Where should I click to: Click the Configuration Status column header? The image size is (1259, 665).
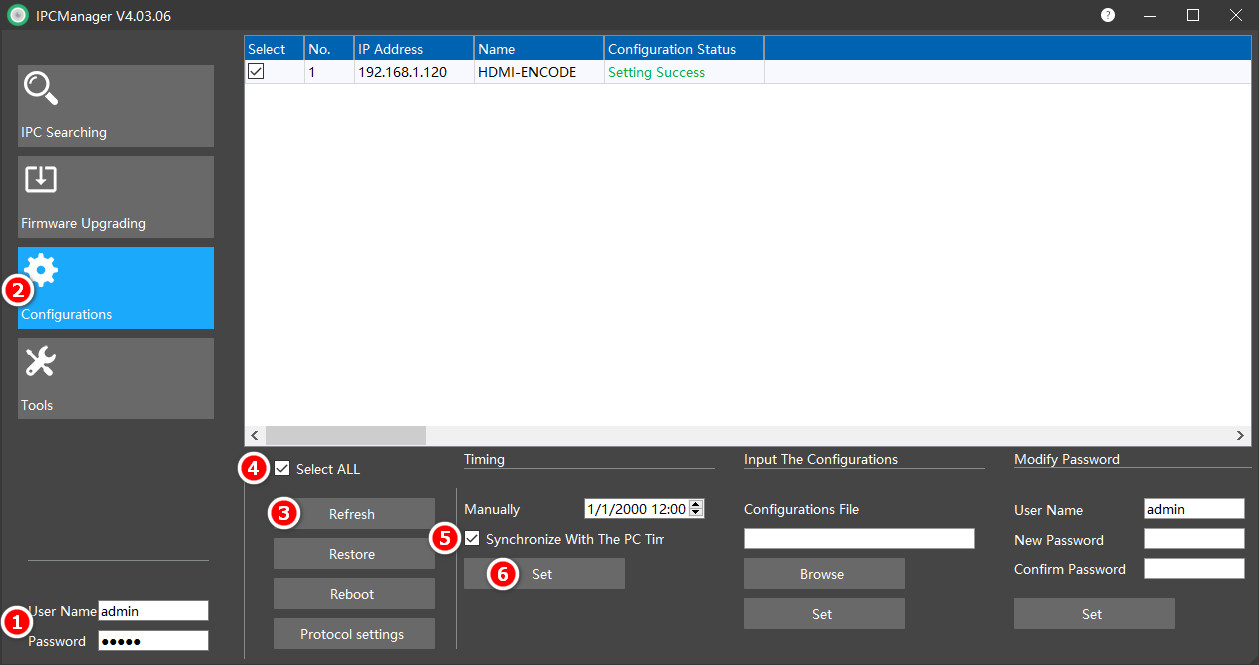pos(684,49)
